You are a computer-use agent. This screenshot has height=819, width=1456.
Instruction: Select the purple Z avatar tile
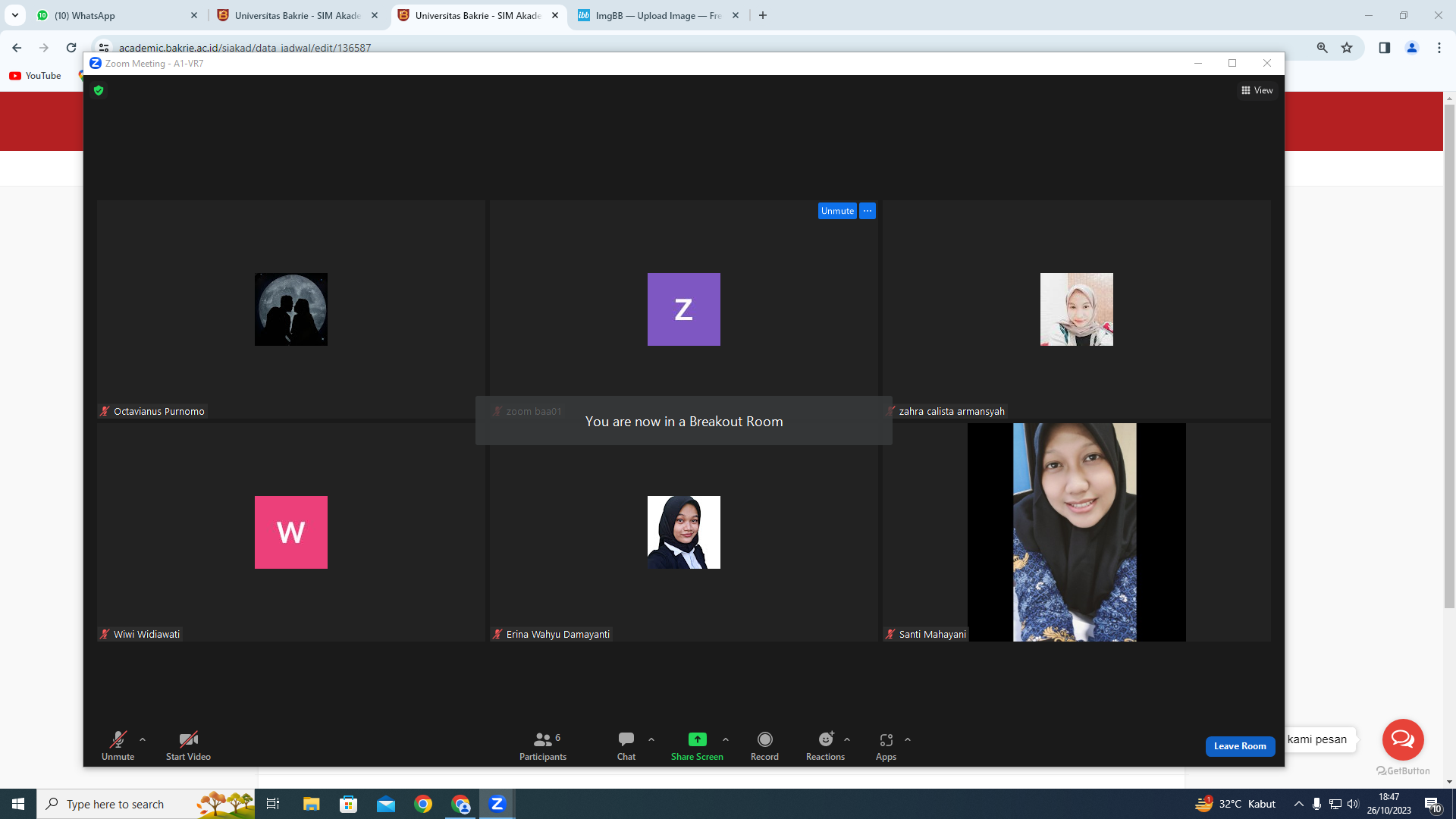click(x=684, y=309)
